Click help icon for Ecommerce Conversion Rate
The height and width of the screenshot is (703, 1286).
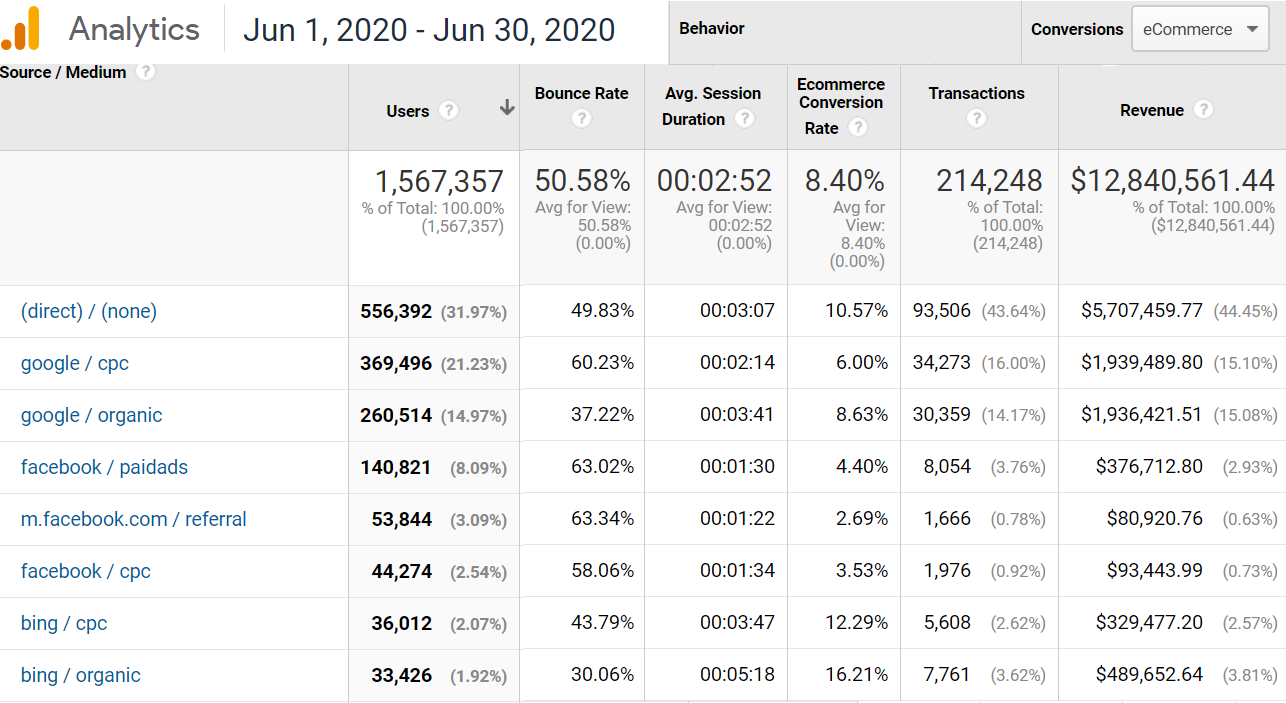[857, 128]
